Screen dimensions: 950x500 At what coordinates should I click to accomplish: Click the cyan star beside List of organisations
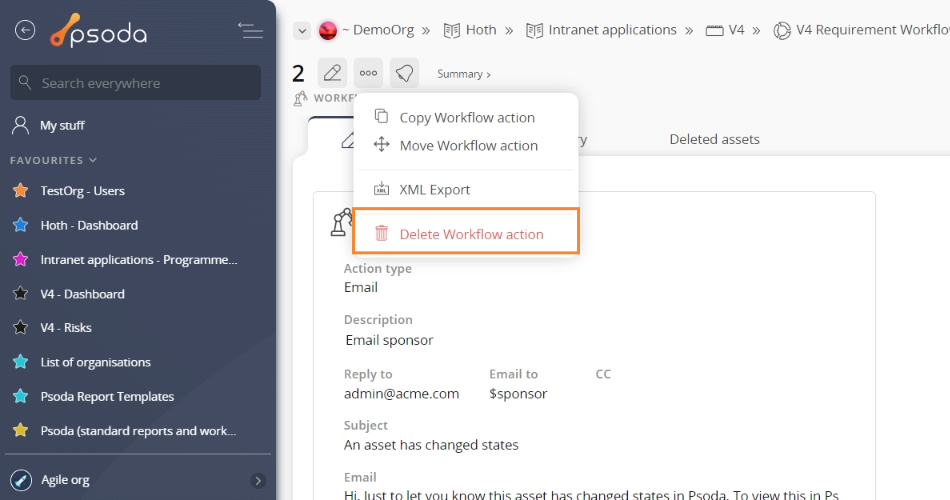coord(20,362)
